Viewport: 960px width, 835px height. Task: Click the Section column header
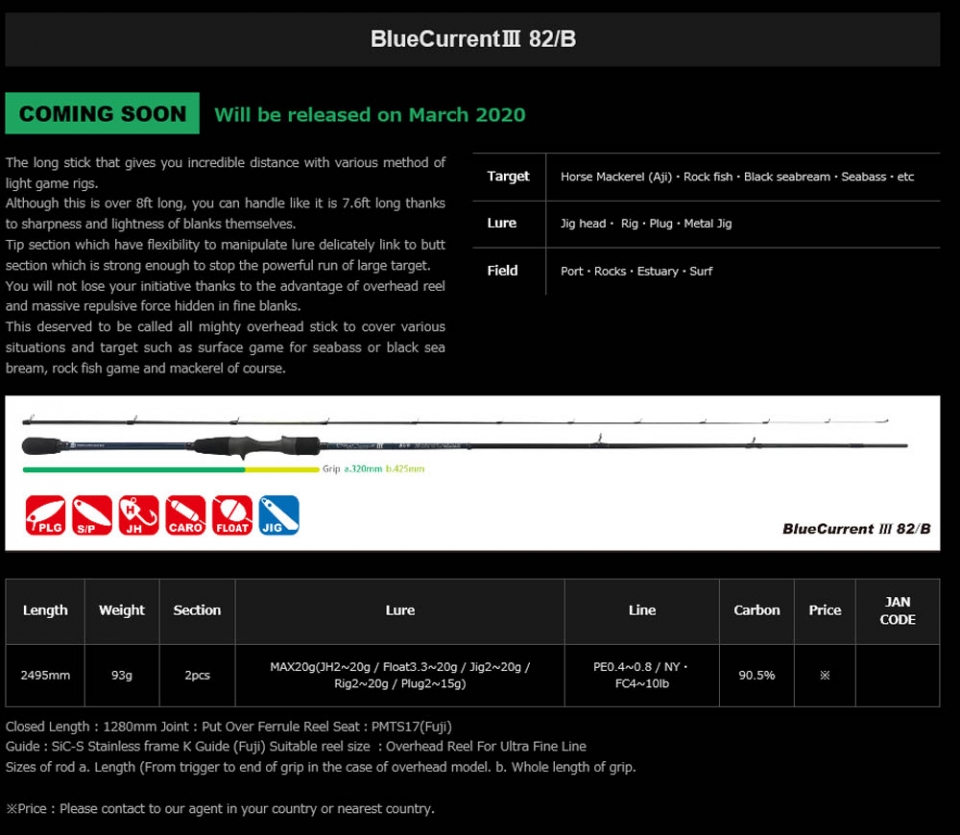(x=197, y=610)
